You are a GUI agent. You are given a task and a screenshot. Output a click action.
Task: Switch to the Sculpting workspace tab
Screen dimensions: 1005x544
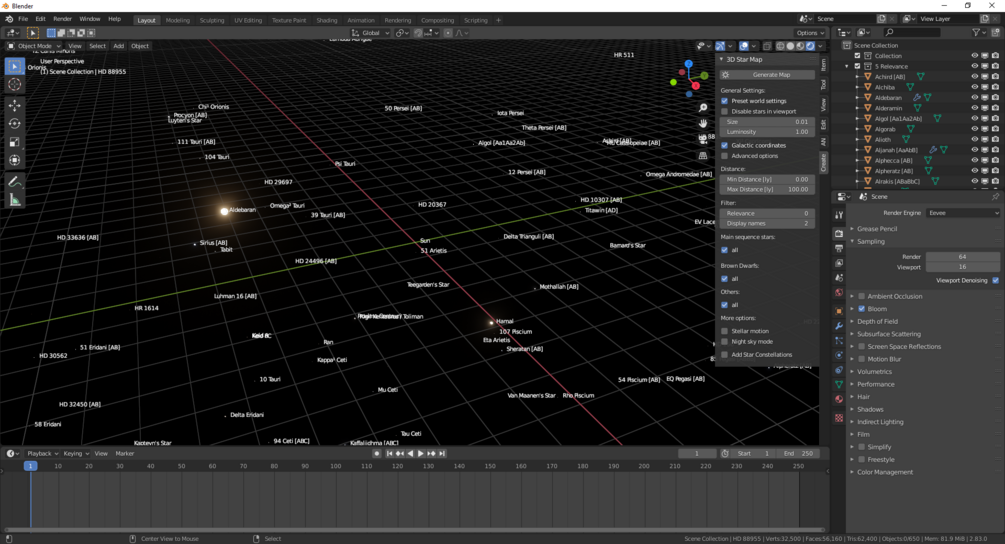tap(212, 20)
